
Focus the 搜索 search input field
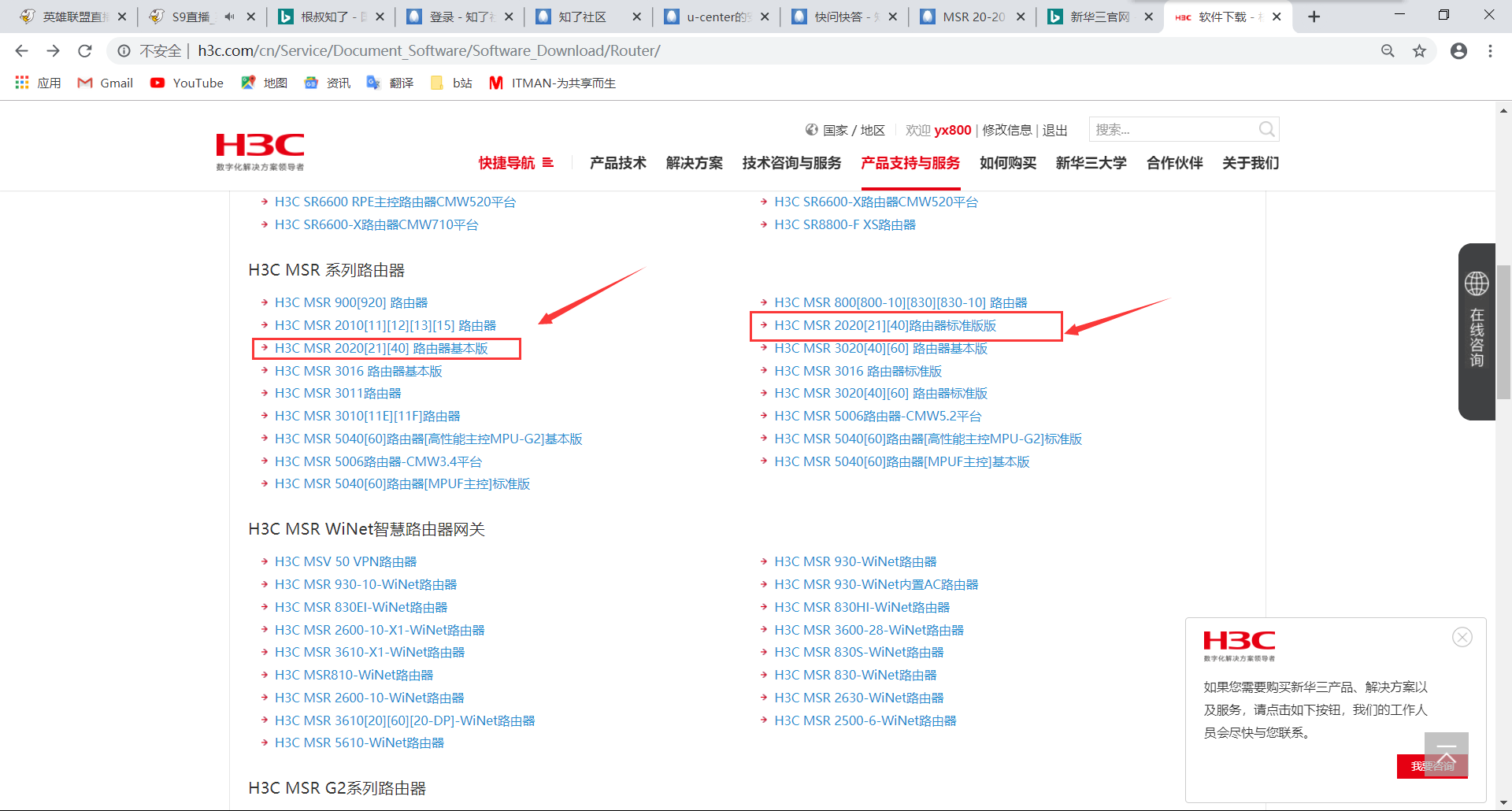click(1173, 129)
